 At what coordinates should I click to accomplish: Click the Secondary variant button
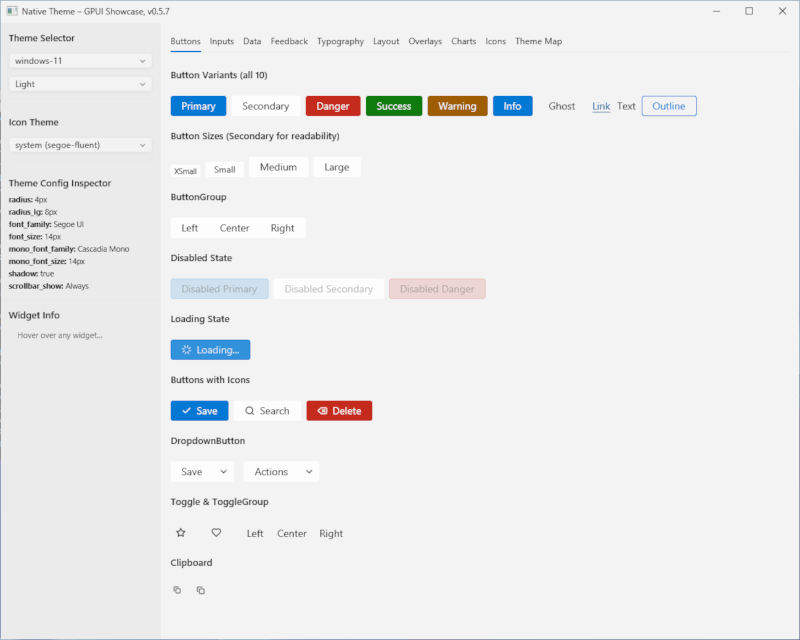coord(265,106)
